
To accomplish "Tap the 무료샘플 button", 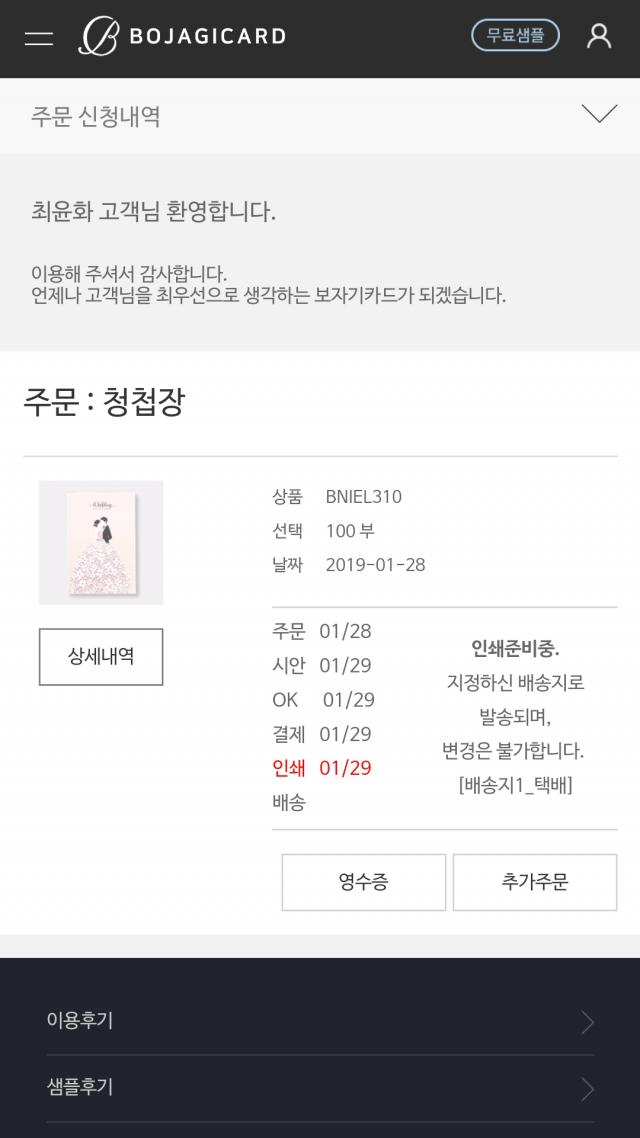I will point(515,36).
